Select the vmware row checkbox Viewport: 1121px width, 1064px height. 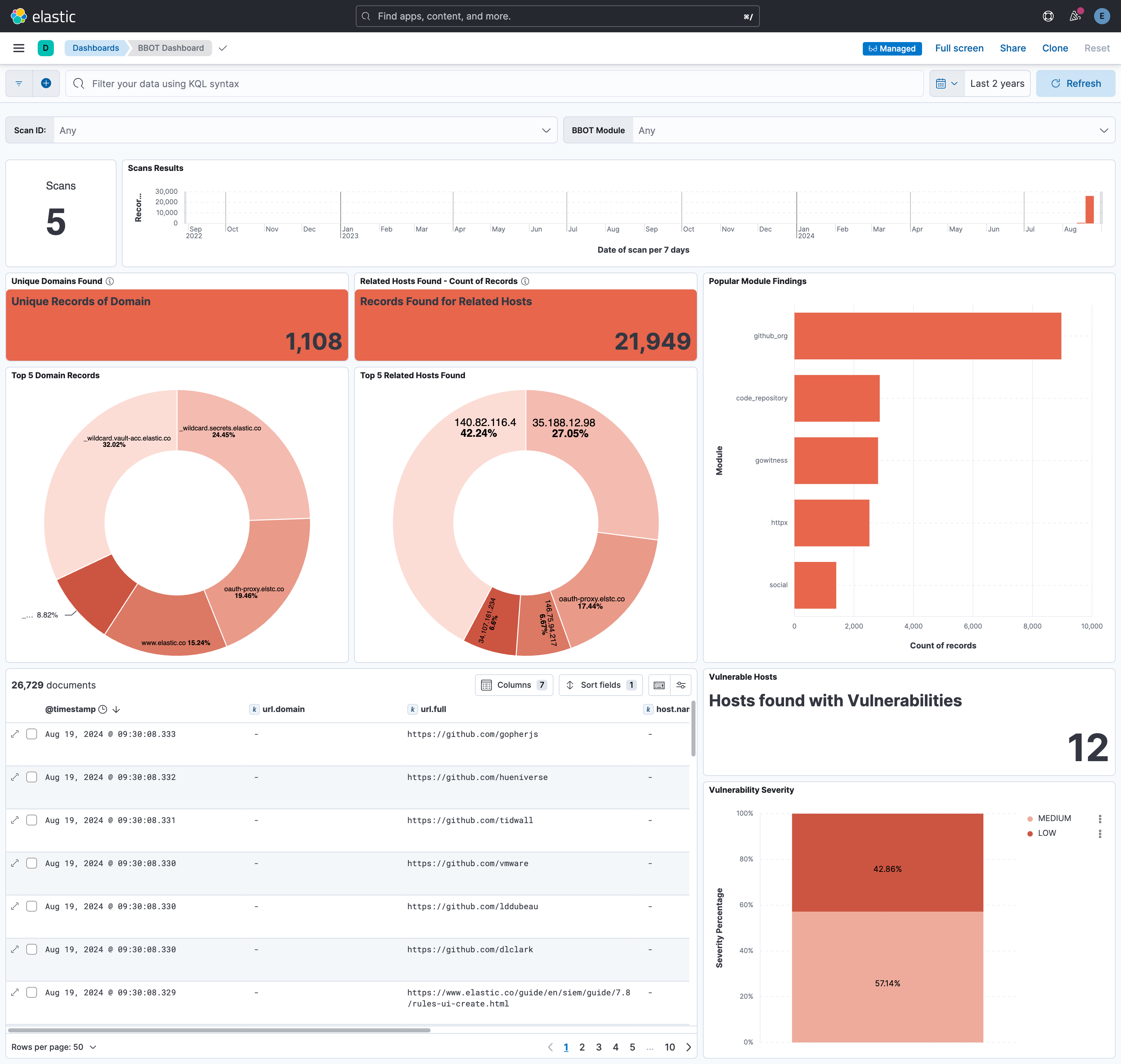pos(32,863)
